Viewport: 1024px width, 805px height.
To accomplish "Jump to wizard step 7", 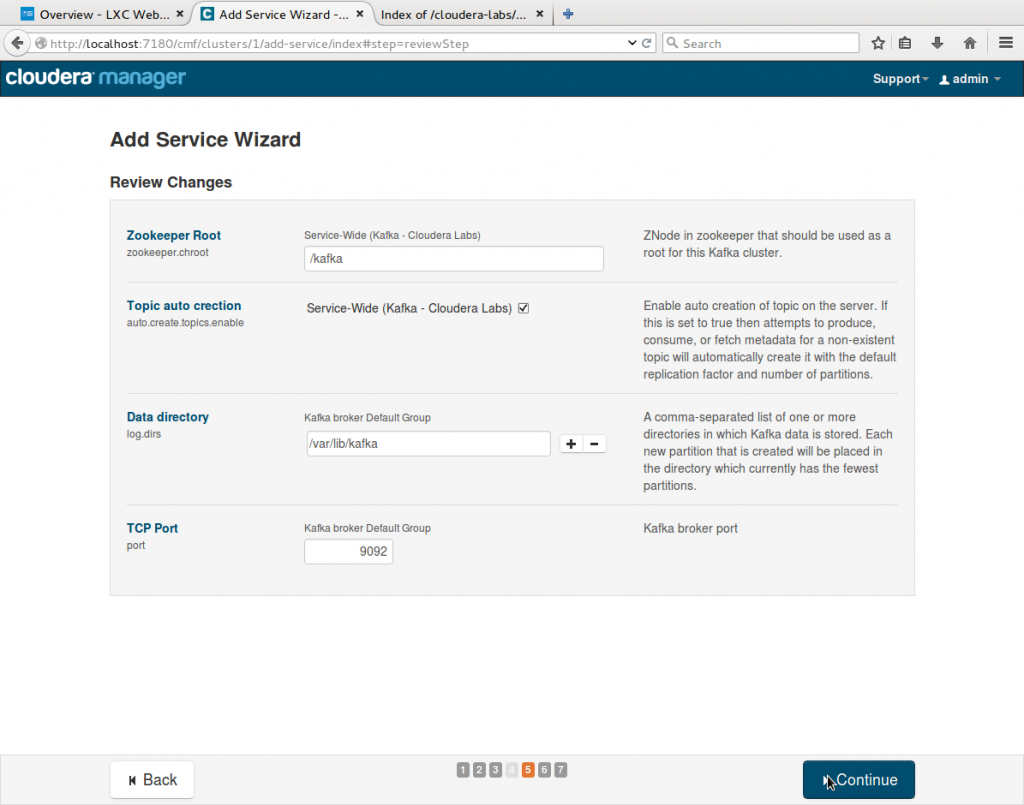I will (x=560, y=770).
